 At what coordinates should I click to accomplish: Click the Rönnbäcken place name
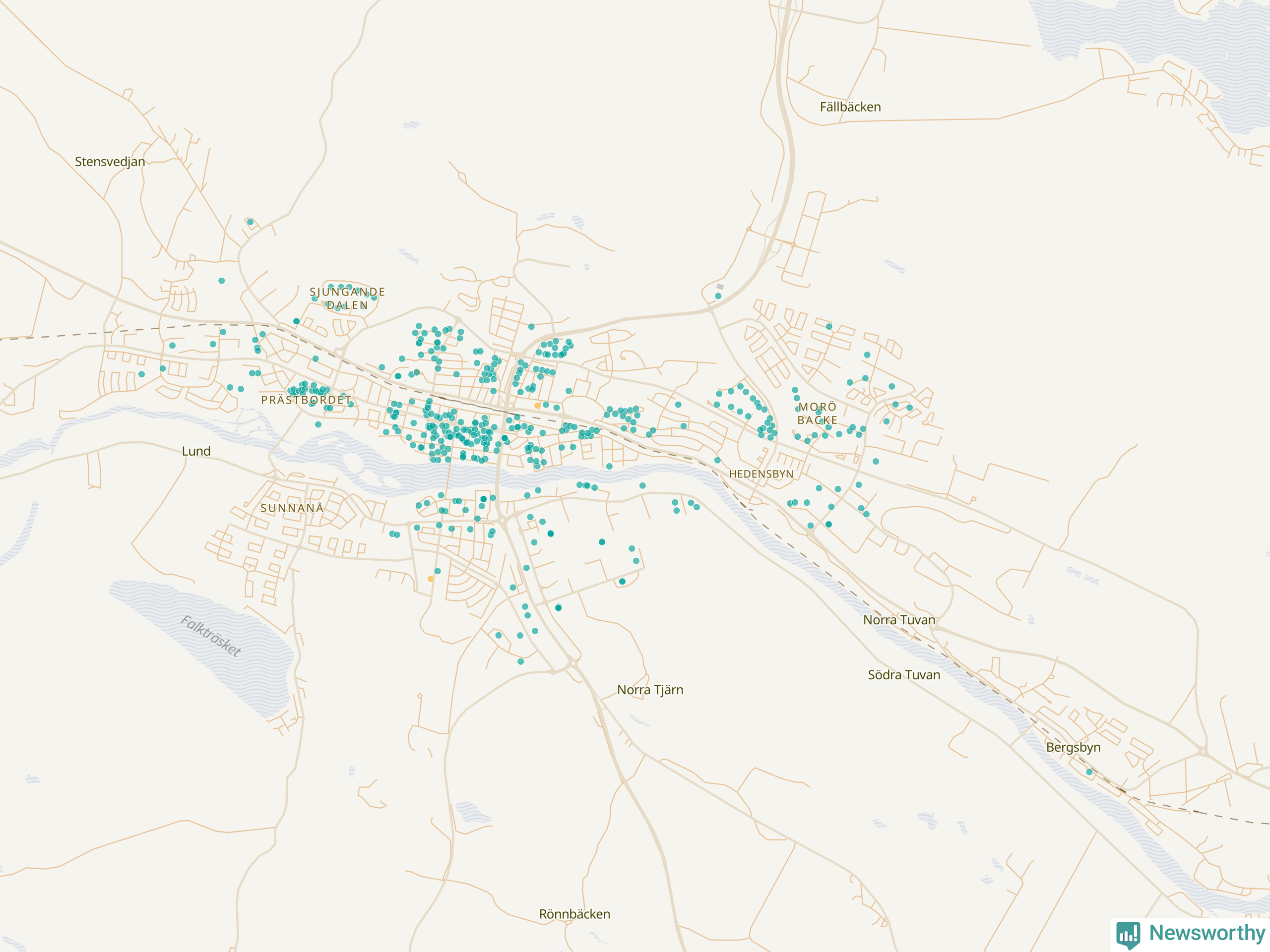click(x=574, y=914)
